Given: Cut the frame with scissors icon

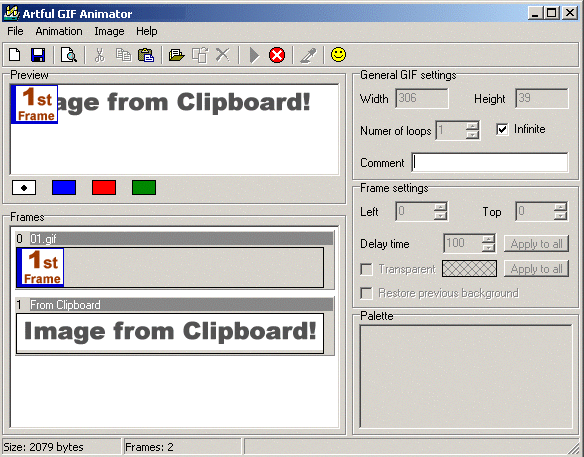Looking at the screenshot, I should click(x=99, y=55).
